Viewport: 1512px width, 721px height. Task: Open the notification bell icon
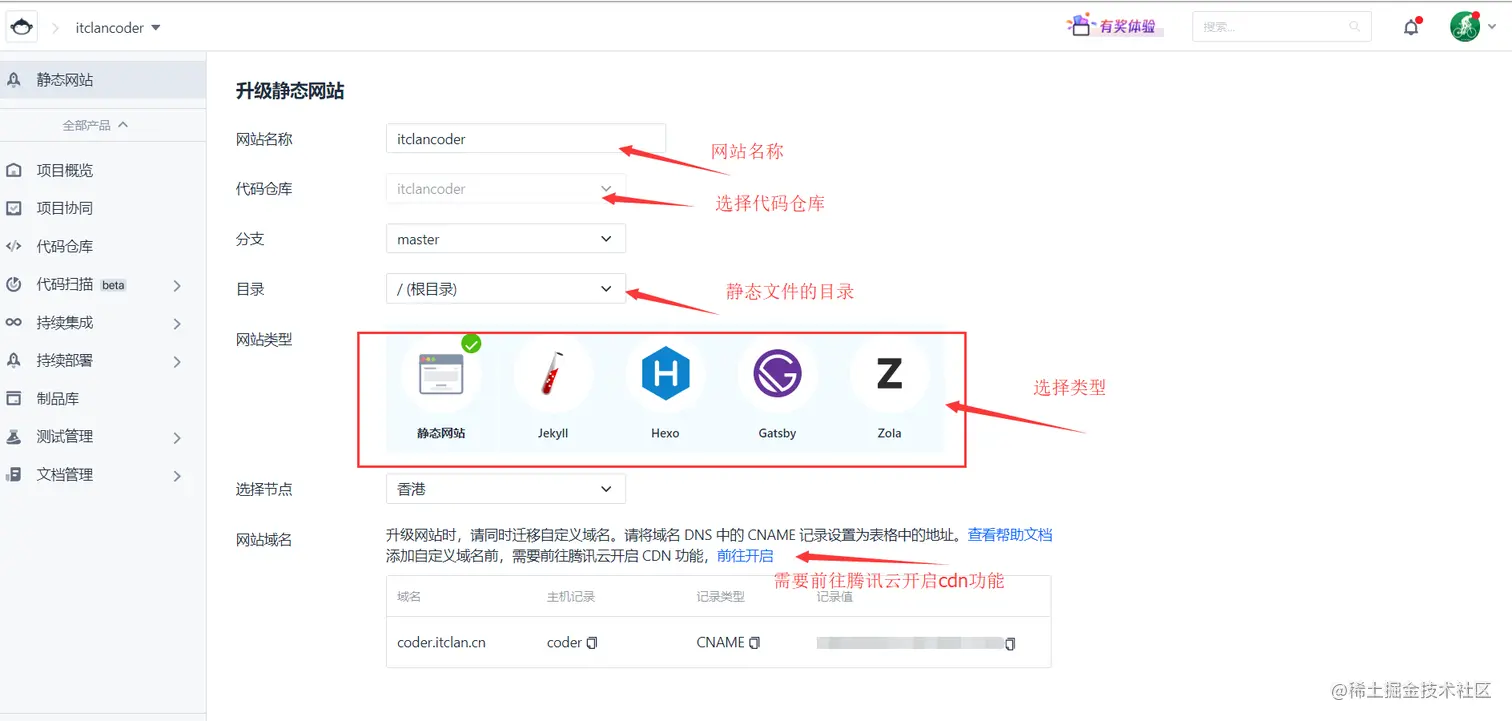pos(1411,27)
